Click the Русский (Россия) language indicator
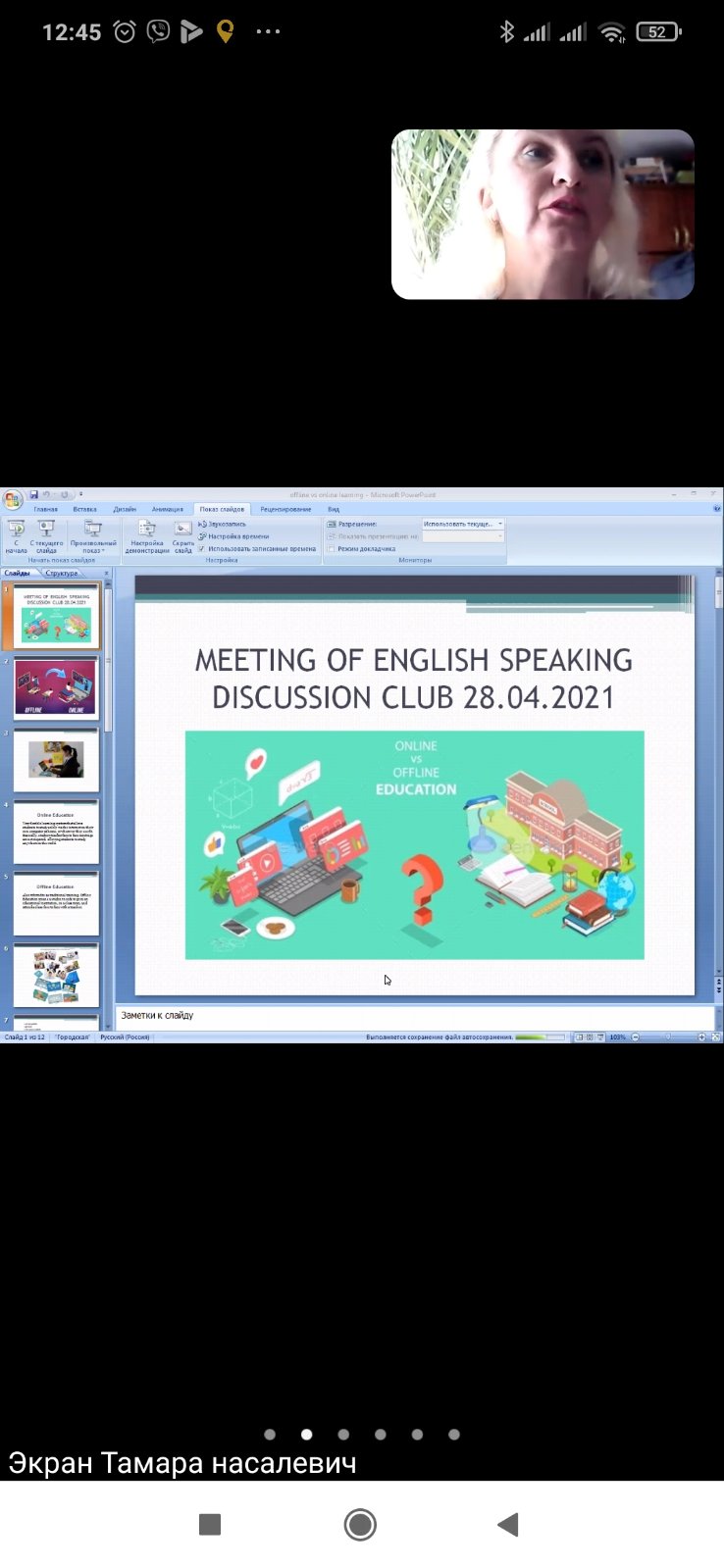 pyautogui.click(x=125, y=1037)
